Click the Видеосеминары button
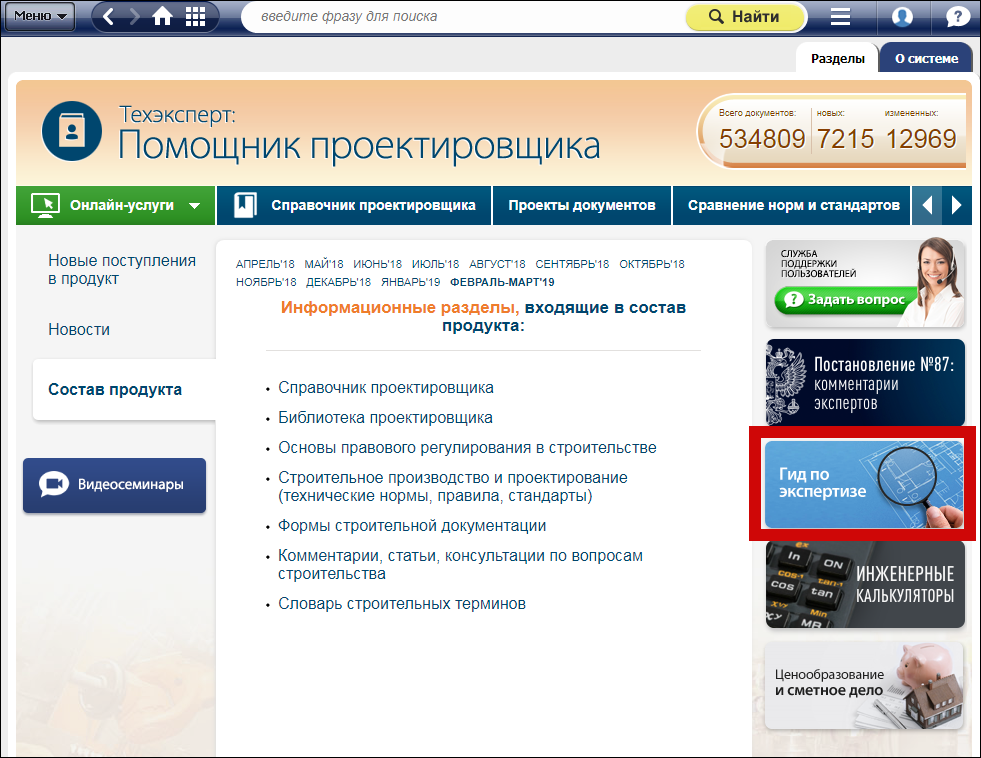 click(x=115, y=485)
